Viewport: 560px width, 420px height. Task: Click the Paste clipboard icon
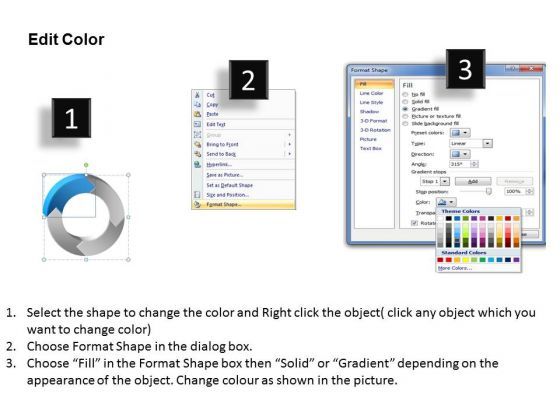click(x=197, y=114)
